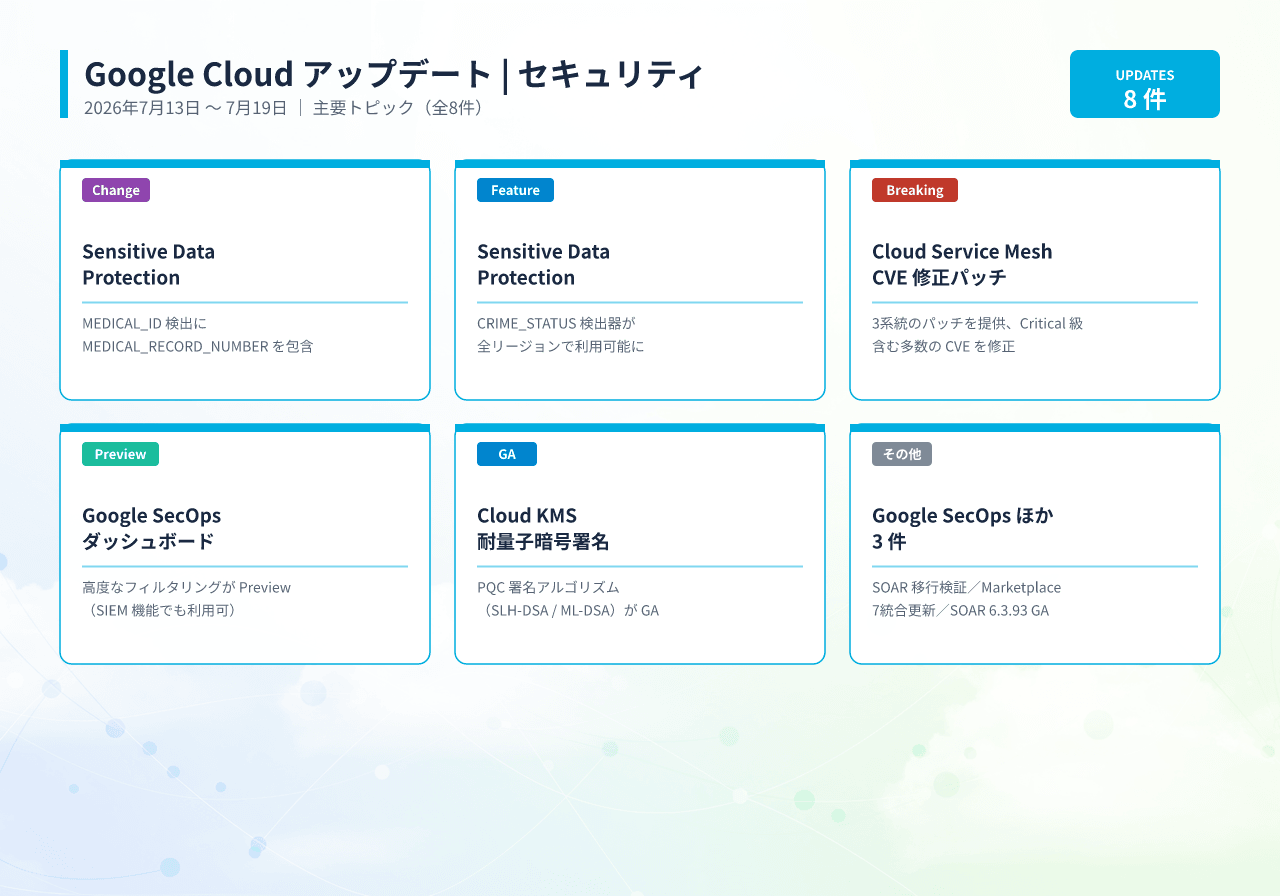This screenshot has width=1280, height=896.
Task: Click the MEDICAL_ID 検出に description line
Action: click(144, 323)
